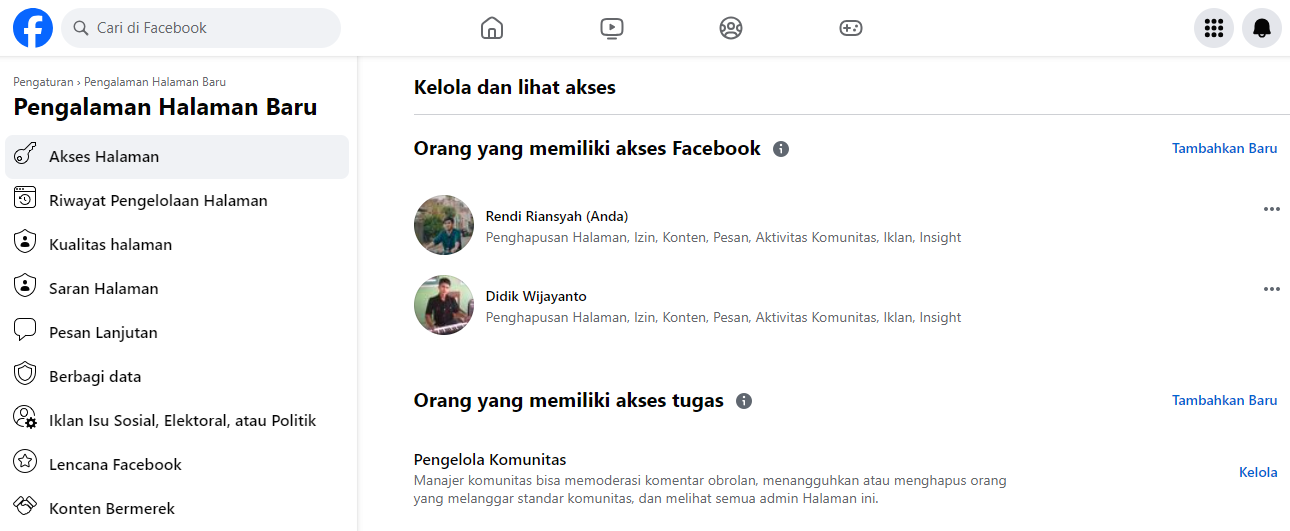Click the key icon beside Akses Halaman
The height and width of the screenshot is (531, 1290).
click(x=25, y=156)
